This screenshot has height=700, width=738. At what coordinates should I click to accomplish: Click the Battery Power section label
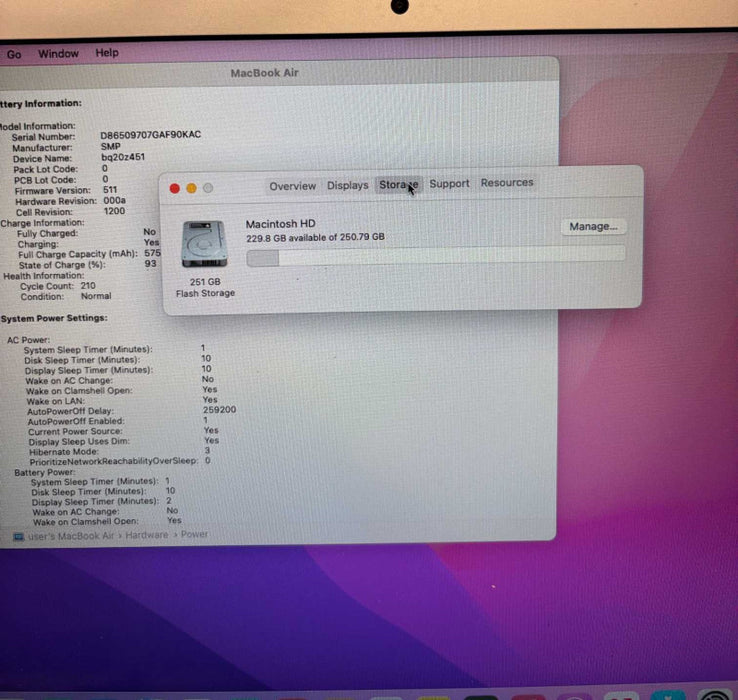point(44,472)
